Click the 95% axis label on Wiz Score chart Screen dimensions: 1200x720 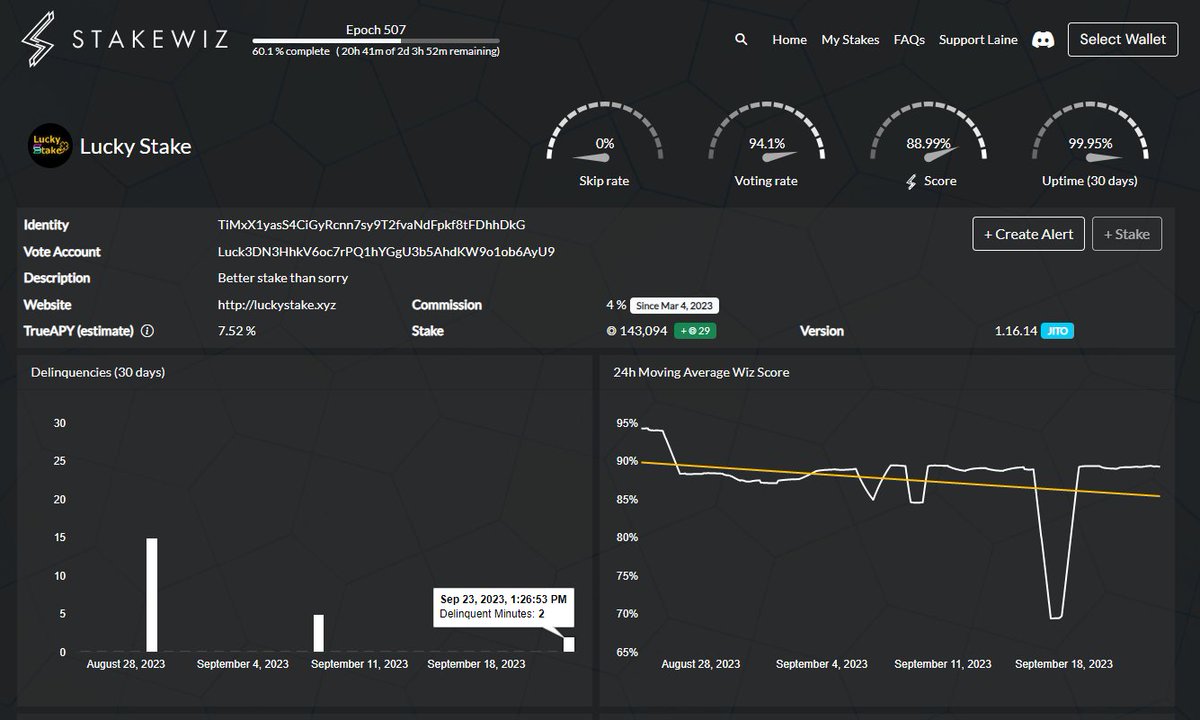click(627, 423)
